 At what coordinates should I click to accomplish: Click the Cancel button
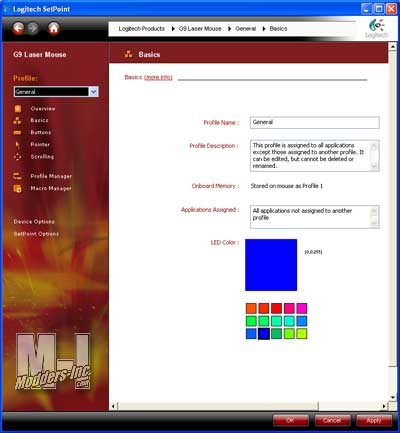coord(332,421)
